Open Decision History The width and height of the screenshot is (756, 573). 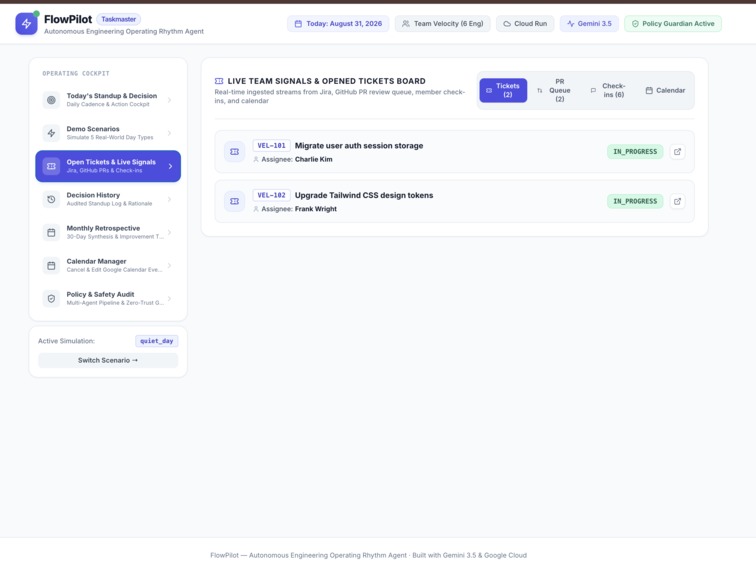pos(108,199)
